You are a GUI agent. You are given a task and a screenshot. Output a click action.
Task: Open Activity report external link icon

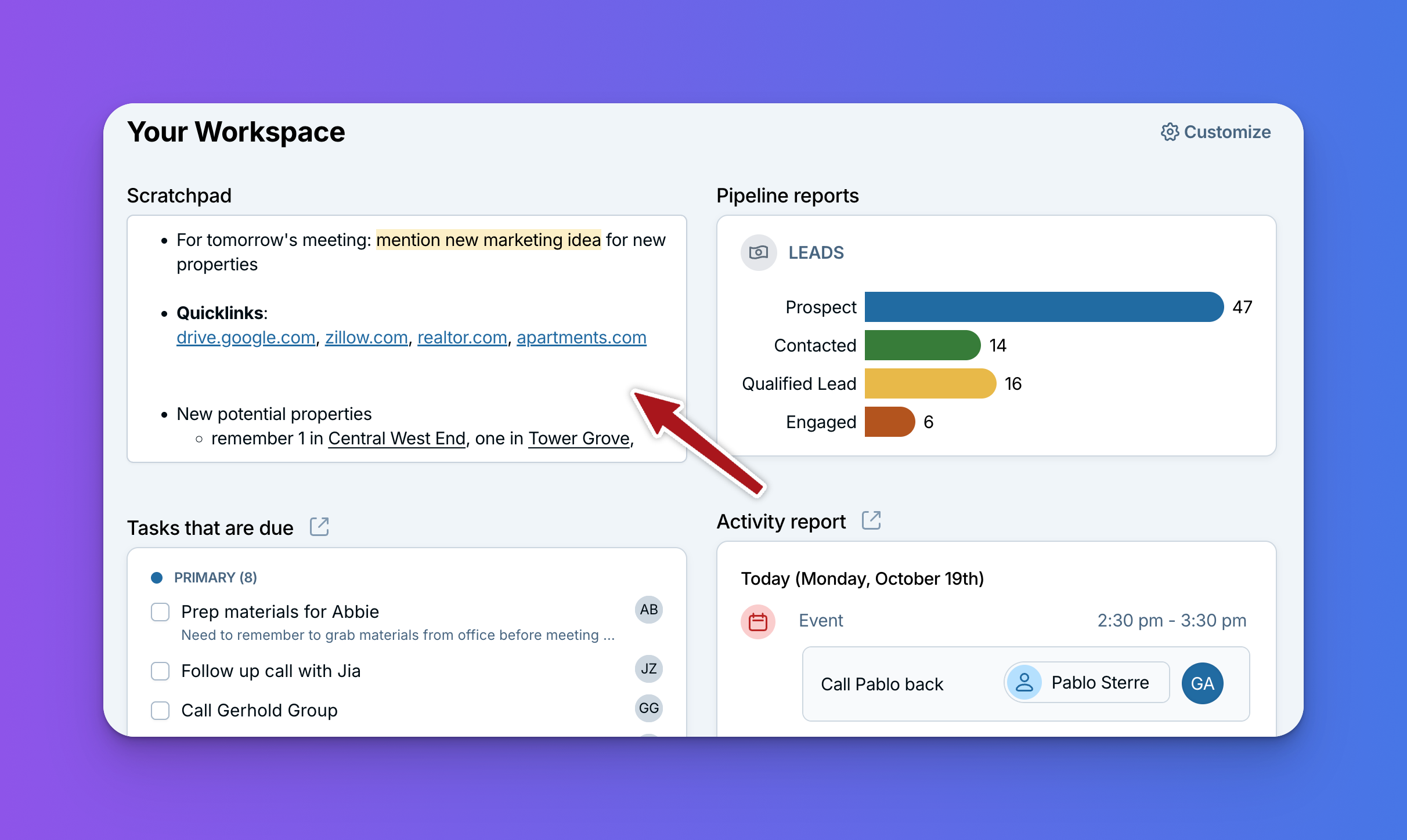[871, 520]
